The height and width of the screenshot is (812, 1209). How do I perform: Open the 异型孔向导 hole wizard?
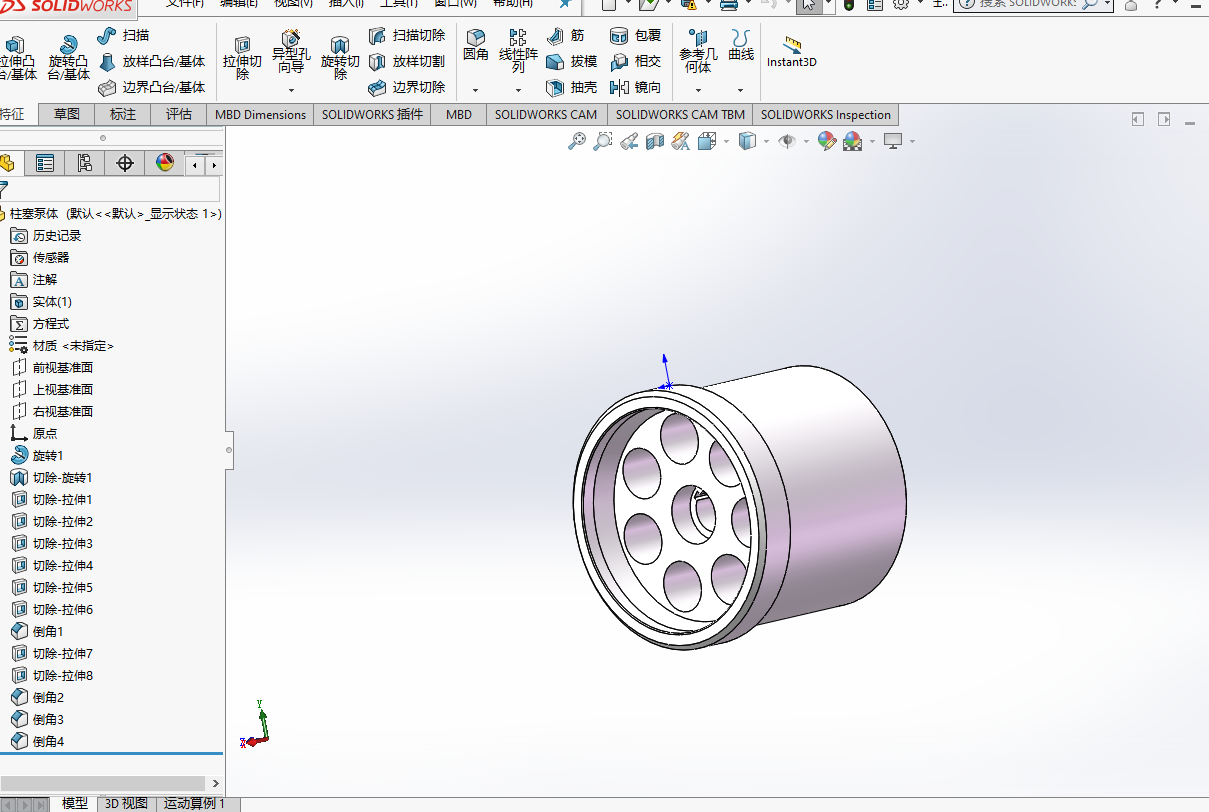tap(291, 52)
